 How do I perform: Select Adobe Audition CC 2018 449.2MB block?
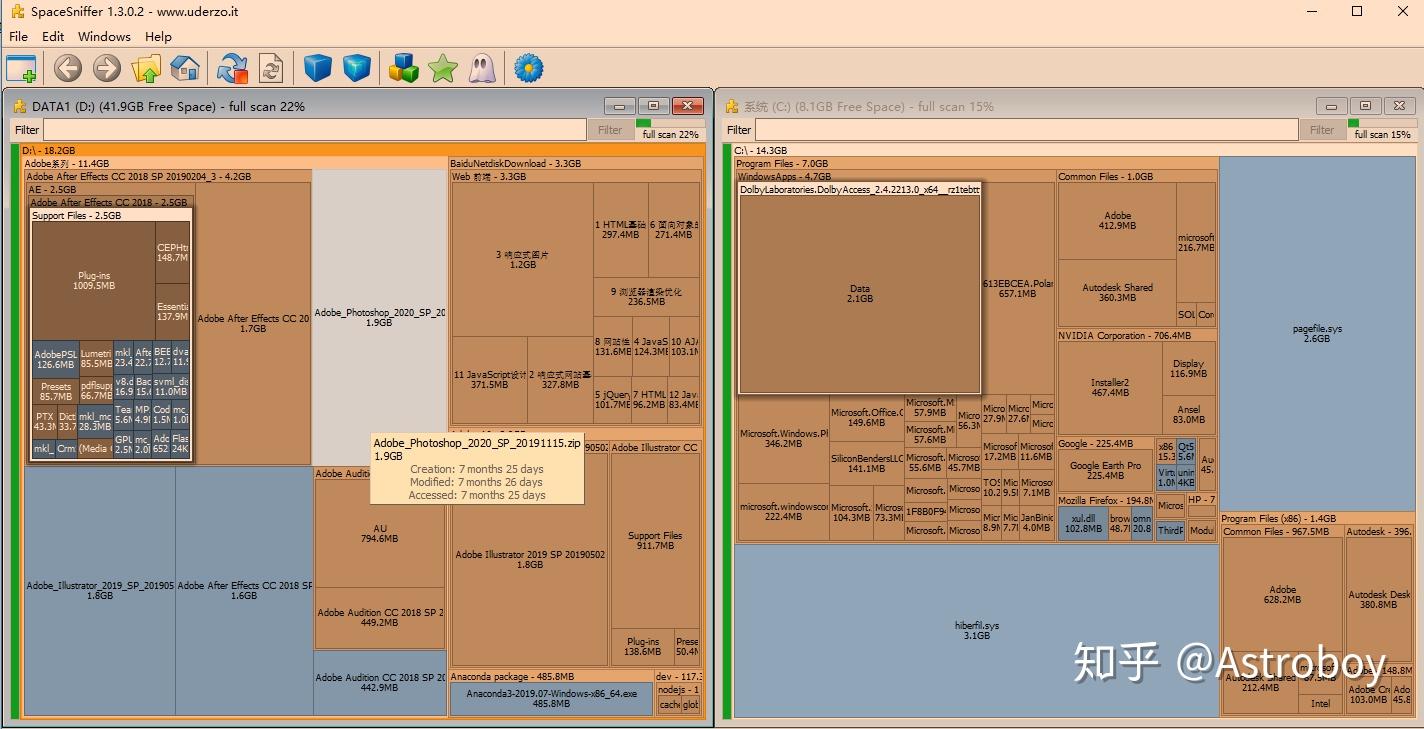pos(379,617)
